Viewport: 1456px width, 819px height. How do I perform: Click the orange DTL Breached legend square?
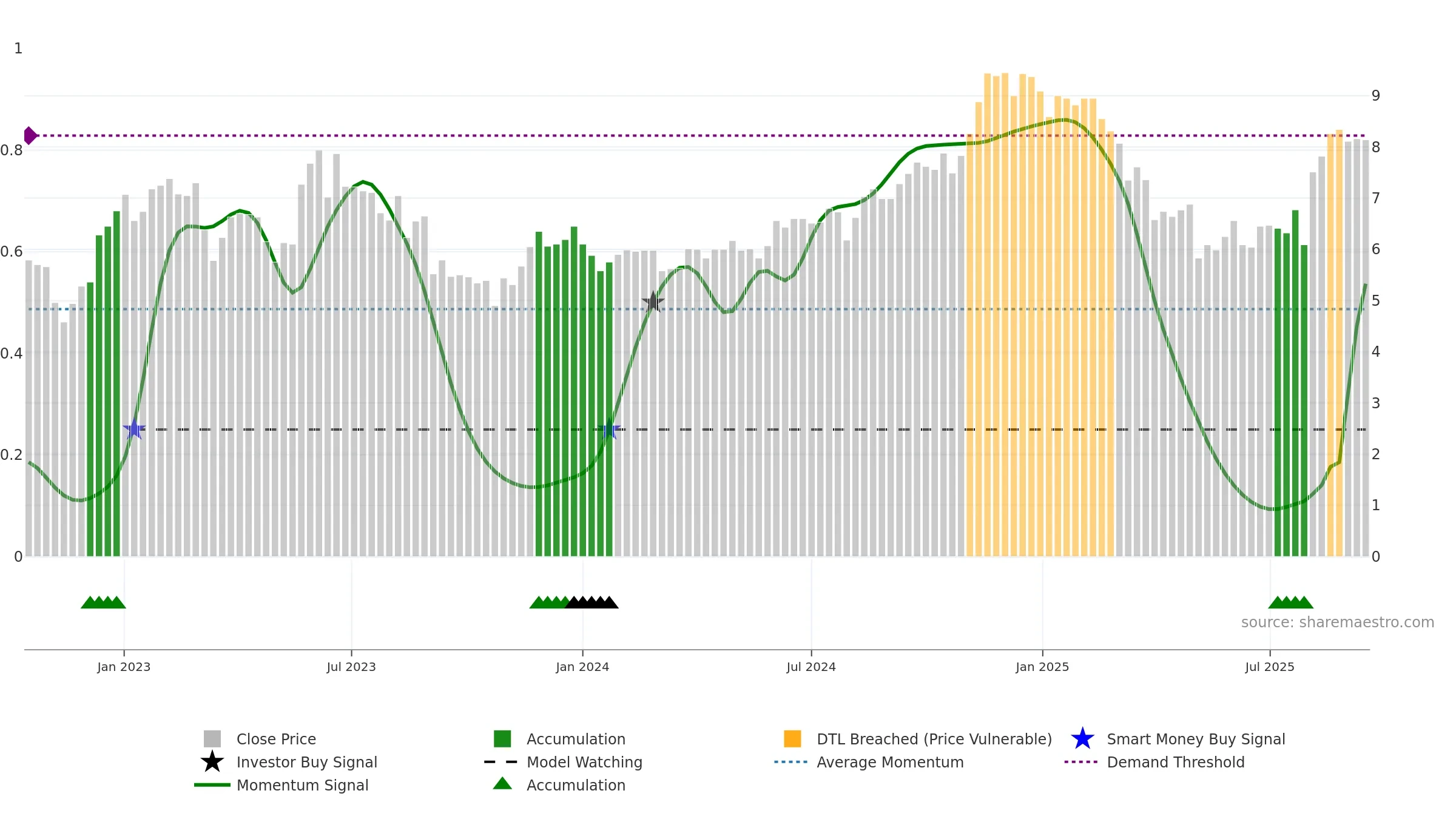pyautogui.click(x=792, y=739)
